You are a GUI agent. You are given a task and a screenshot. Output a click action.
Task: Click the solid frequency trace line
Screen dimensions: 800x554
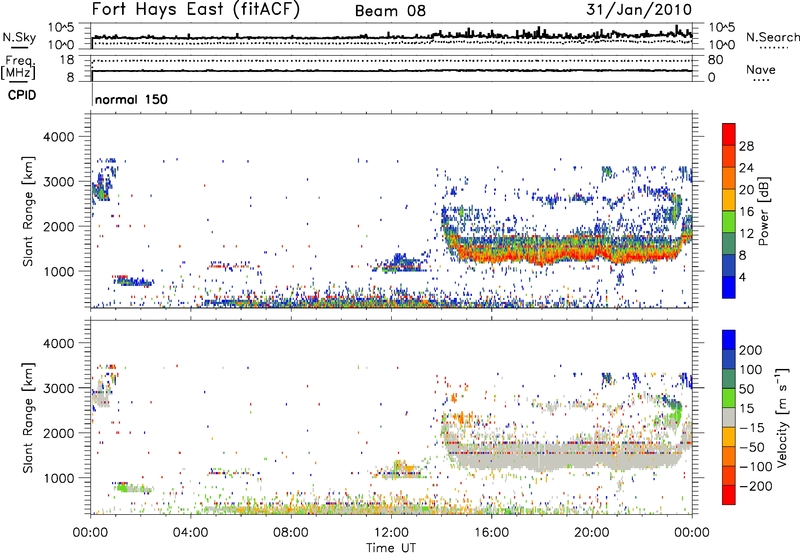391,71
